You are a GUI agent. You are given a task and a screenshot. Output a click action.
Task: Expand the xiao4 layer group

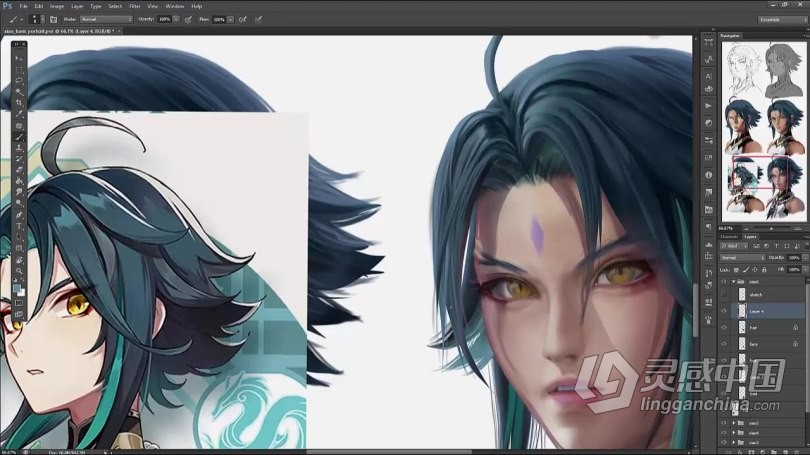[733, 433]
